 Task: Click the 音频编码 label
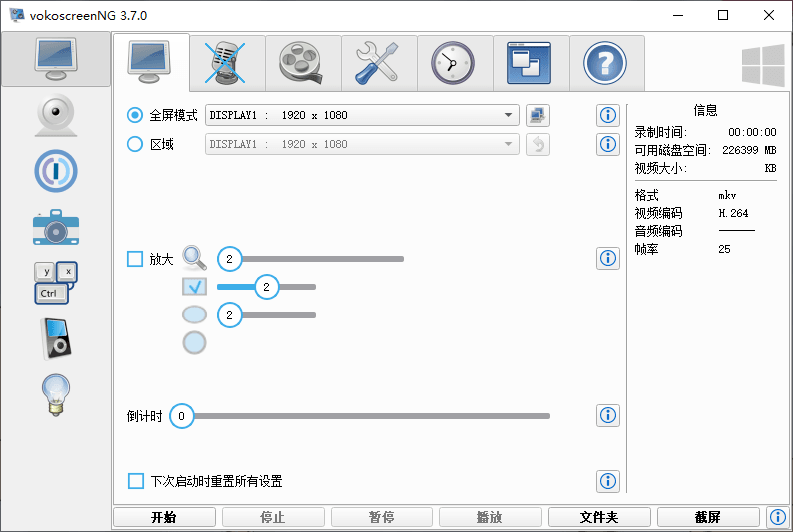(x=658, y=231)
